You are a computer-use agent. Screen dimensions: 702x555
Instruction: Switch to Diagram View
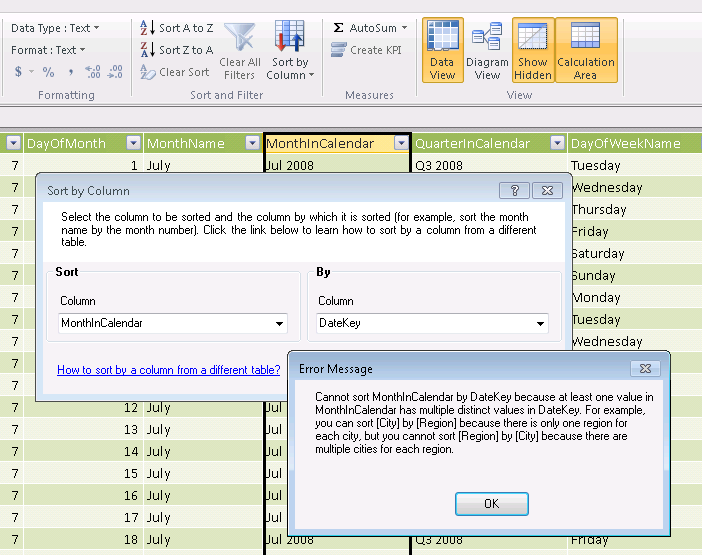487,50
